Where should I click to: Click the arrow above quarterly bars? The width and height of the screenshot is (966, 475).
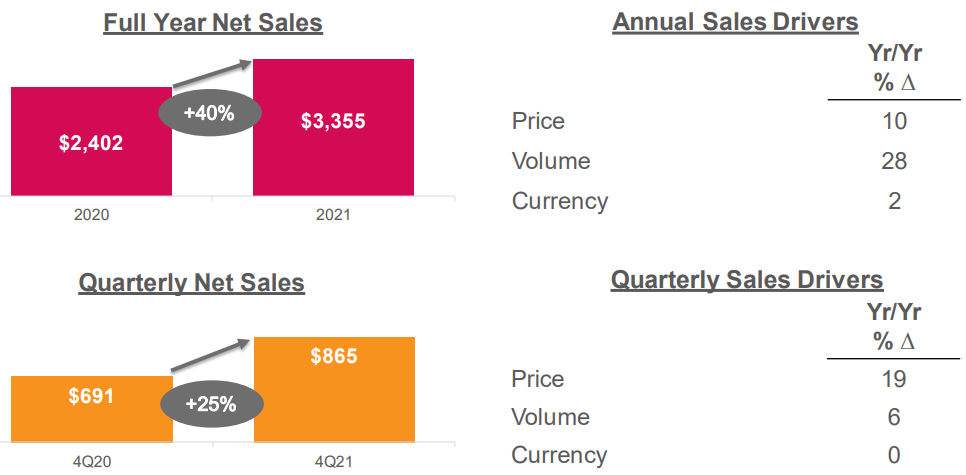212,354
